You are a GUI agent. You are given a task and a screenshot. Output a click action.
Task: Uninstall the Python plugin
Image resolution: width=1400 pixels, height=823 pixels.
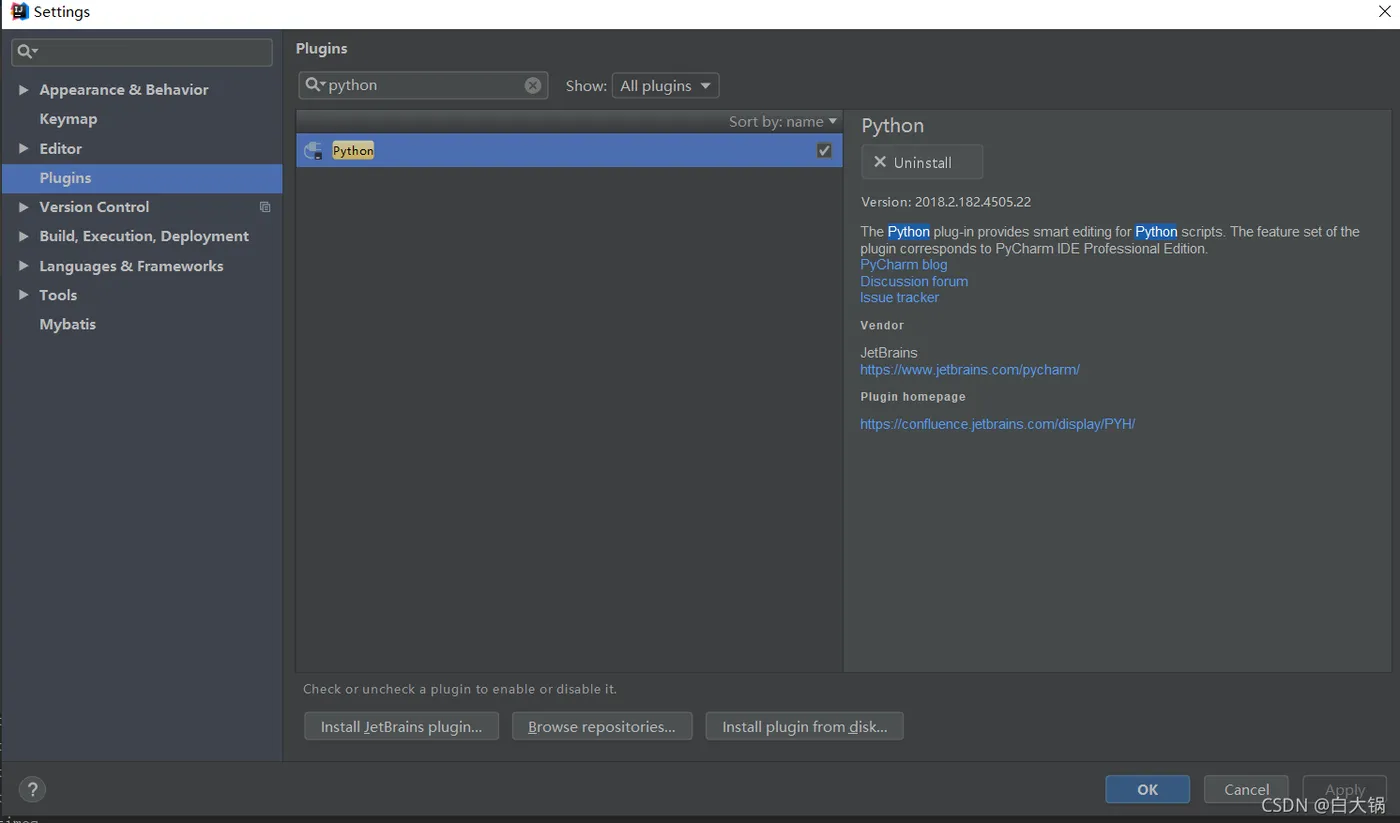click(x=921, y=162)
